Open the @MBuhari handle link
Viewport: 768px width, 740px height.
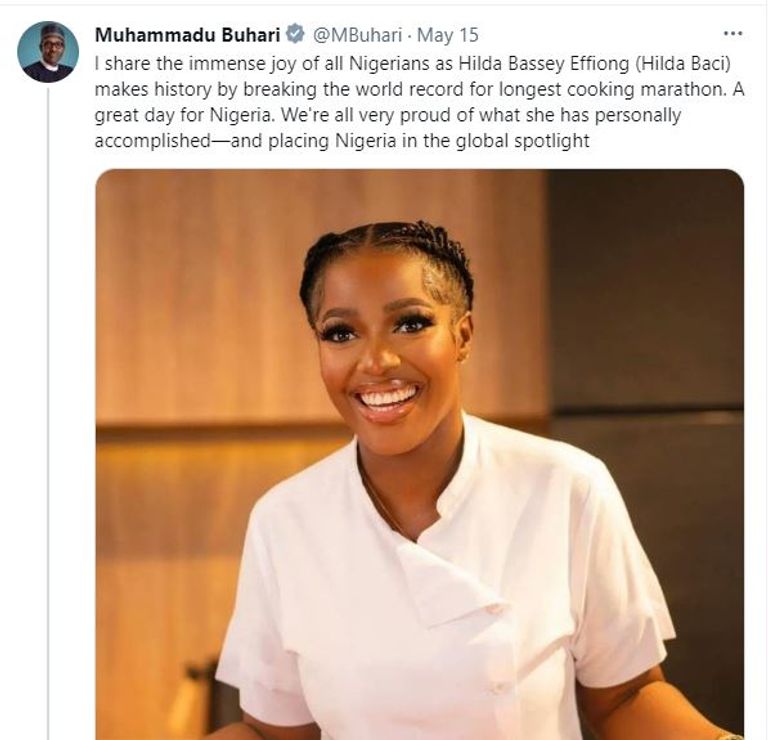[x=359, y=35]
